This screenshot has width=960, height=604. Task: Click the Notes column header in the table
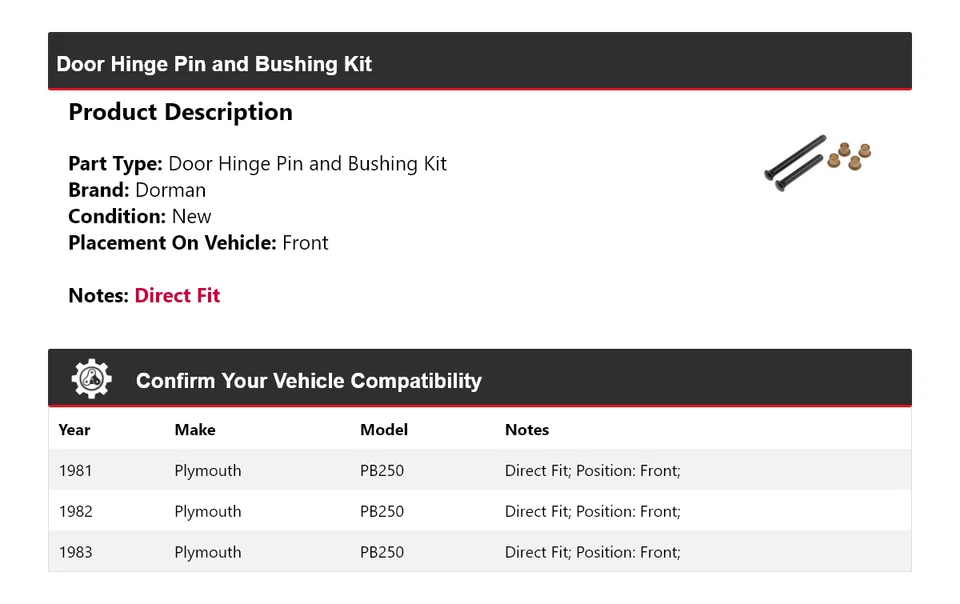[x=527, y=430]
